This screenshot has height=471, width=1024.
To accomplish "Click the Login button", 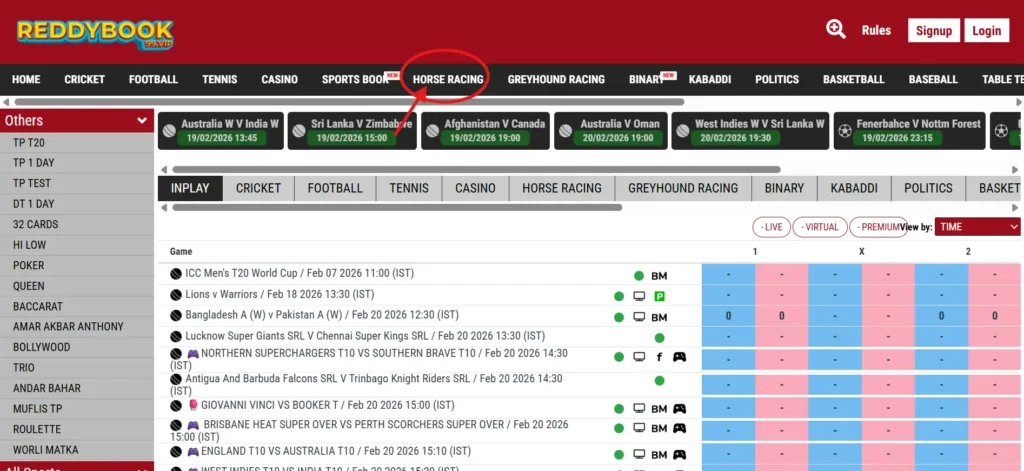I will point(986,31).
